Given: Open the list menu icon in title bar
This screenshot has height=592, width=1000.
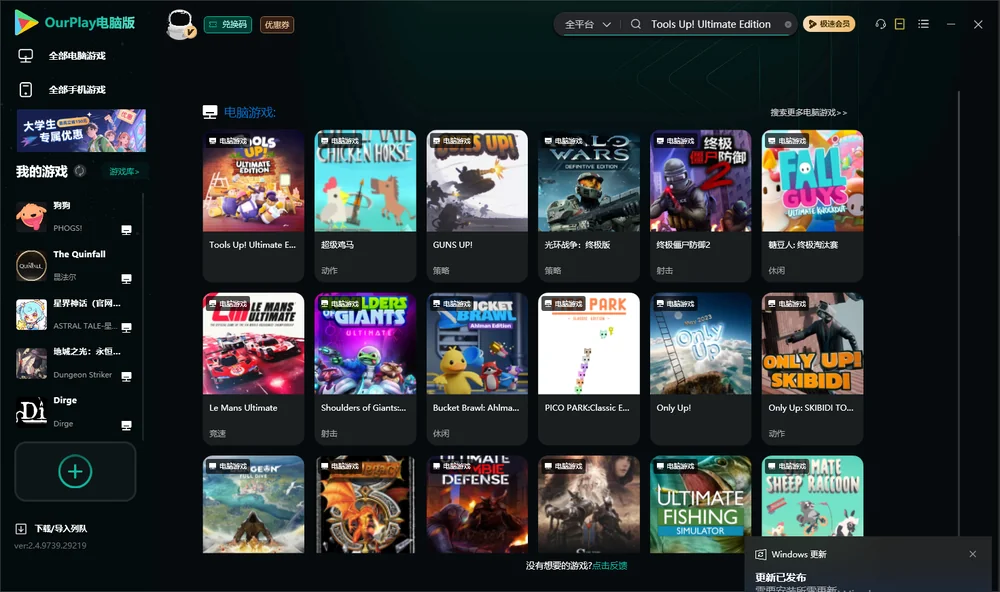Looking at the screenshot, I should point(923,24).
